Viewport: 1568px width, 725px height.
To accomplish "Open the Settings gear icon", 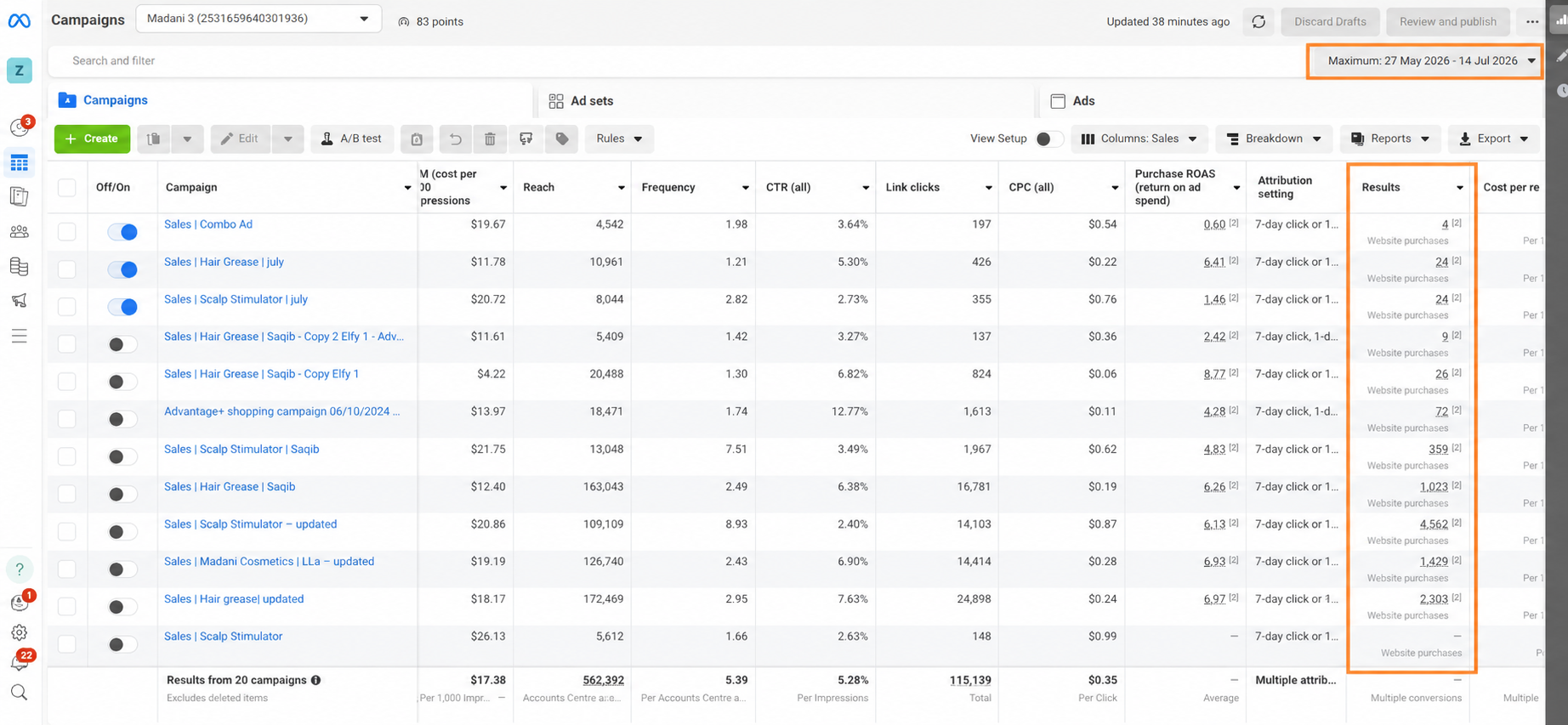I will [x=19, y=632].
